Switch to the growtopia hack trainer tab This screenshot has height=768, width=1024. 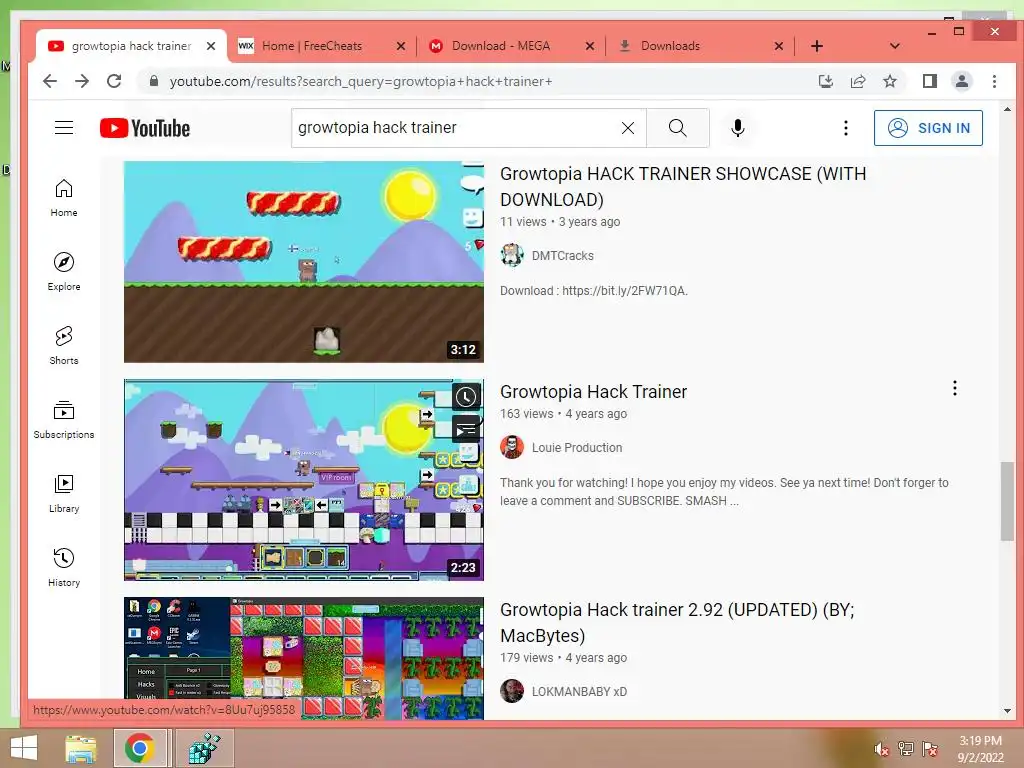coord(131,46)
